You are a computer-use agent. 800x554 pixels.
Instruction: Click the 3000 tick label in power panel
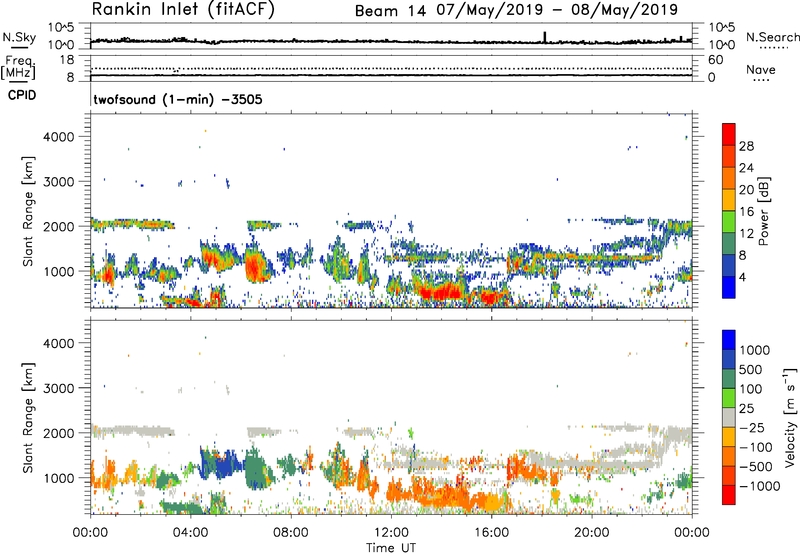59,182
